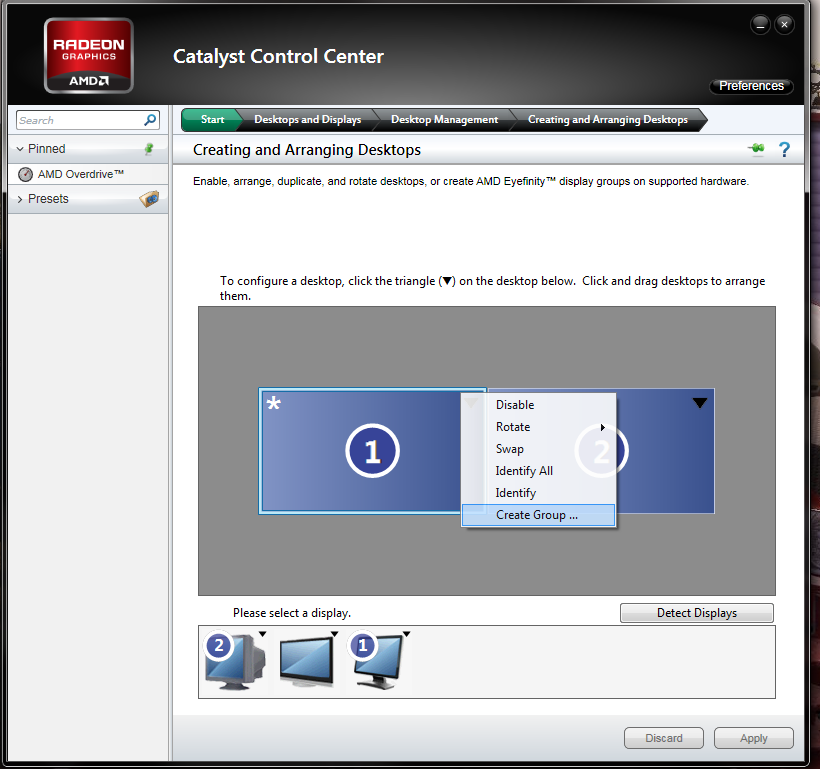Click the green pin icon beside Pinned

click(x=149, y=149)
